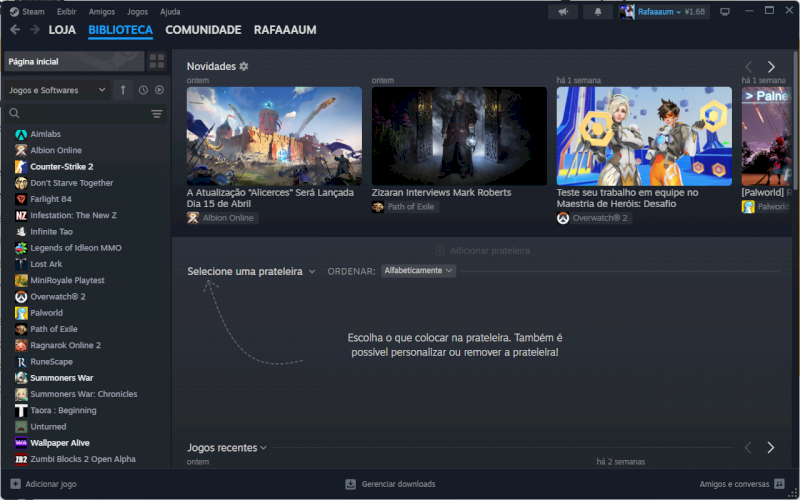The height and width of the screenshot is (500, 800).
Task: Click the Counter-Strike 2 game icon
Action: click(x=21, y=166)
